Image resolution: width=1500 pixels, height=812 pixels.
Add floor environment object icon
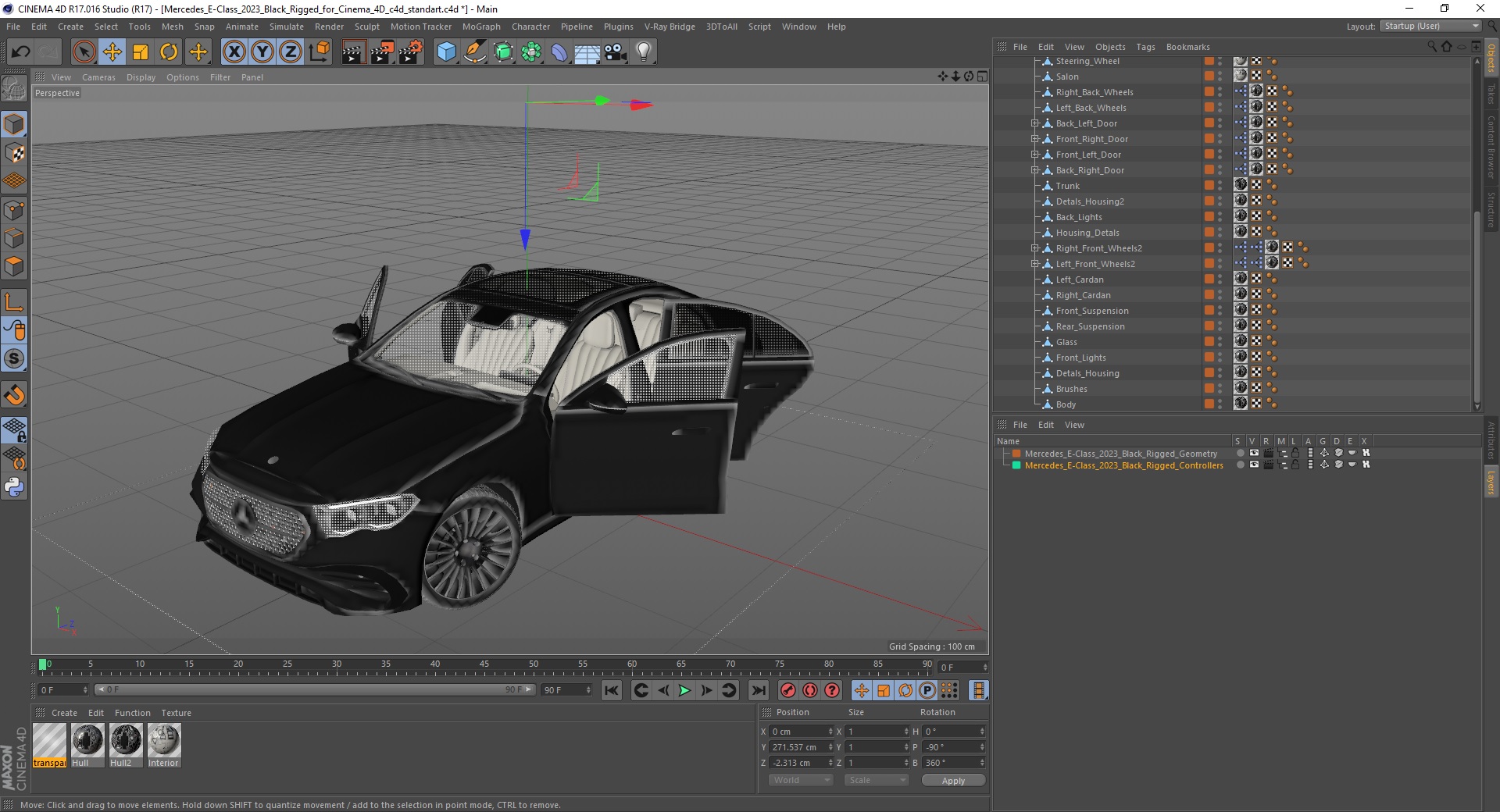[587, 52]
